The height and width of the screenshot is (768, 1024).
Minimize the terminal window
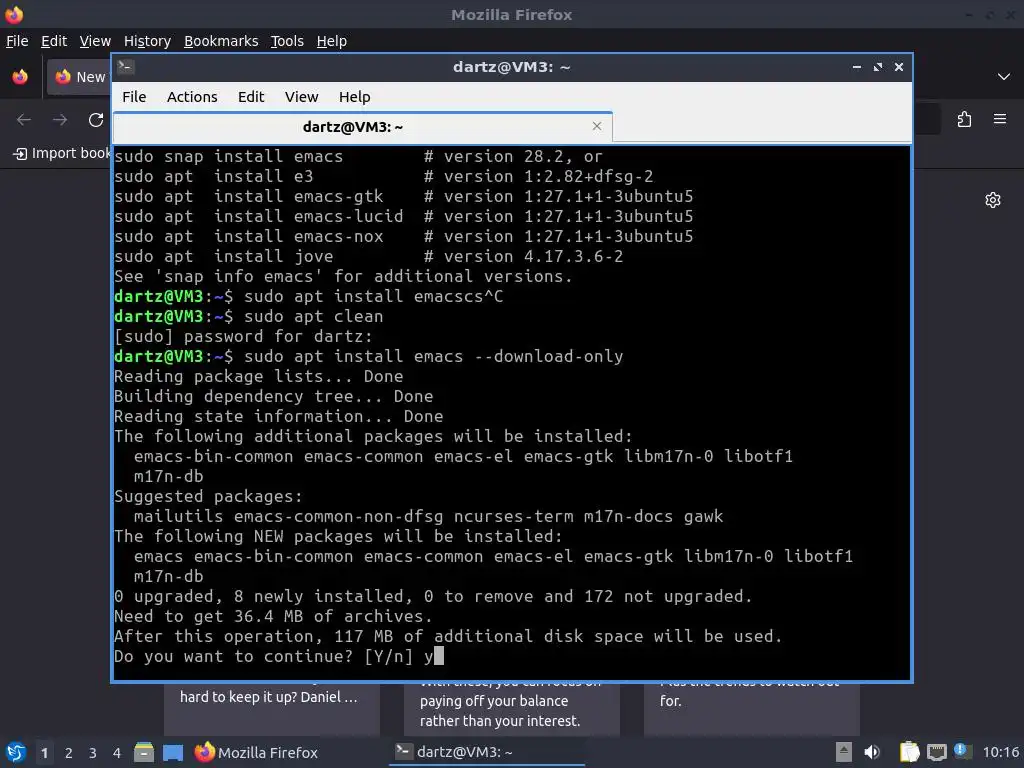856,67
